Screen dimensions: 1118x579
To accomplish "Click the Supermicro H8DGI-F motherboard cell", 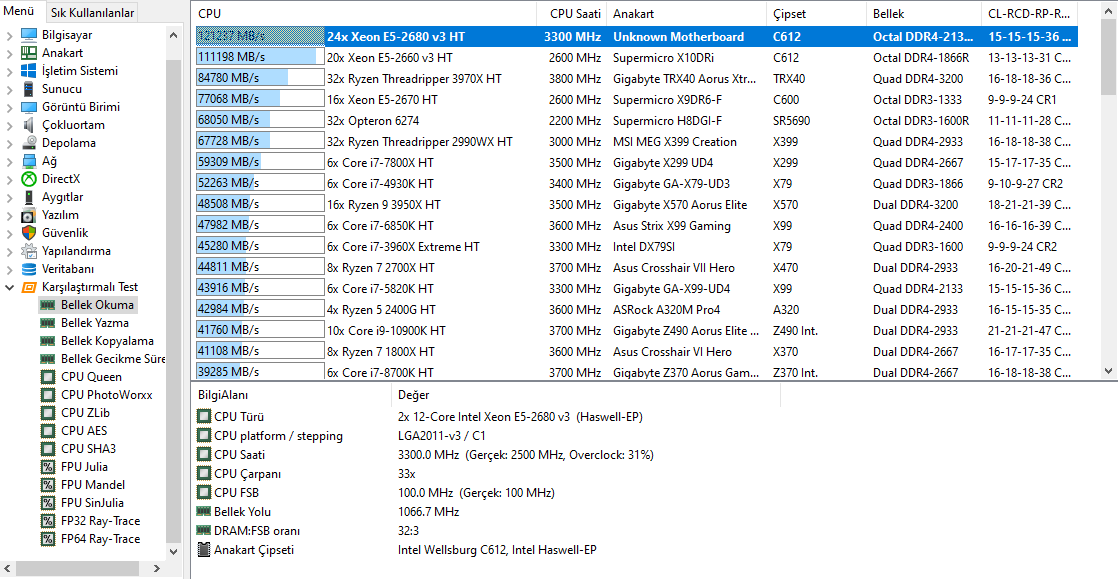I will (x=667, y=121).
